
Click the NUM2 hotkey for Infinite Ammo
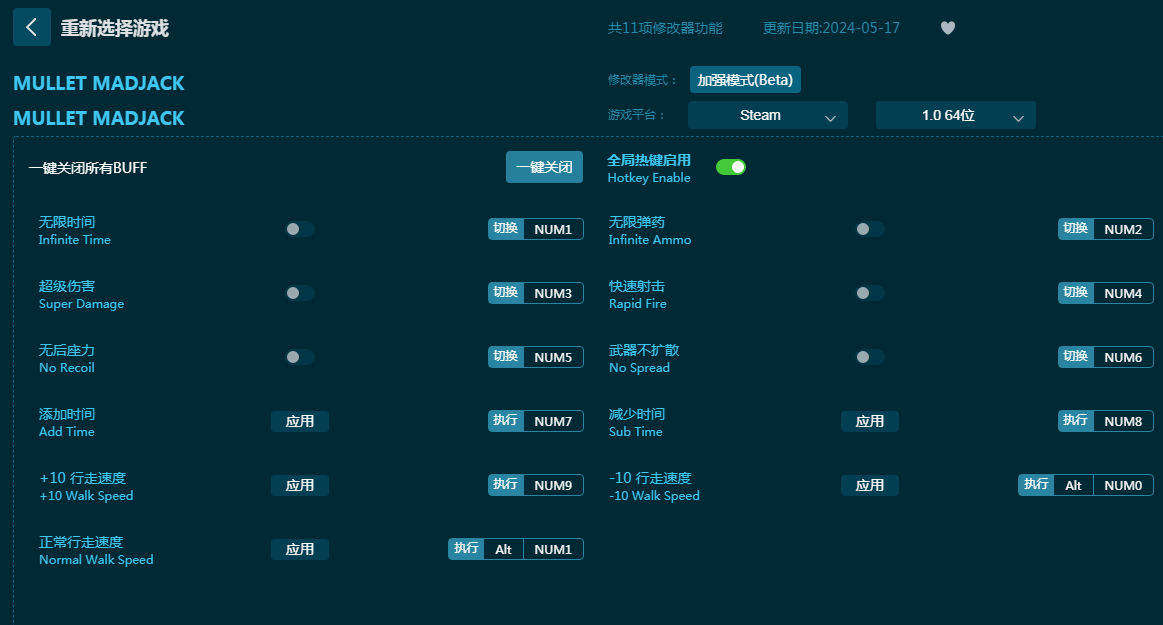click(x=1123, y=229)
